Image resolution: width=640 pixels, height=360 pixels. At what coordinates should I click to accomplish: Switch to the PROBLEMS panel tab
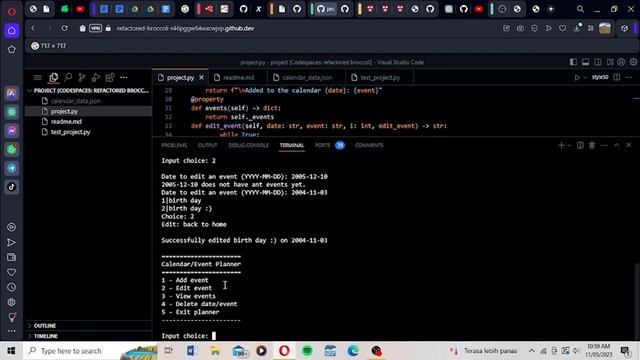click(x=174, y=145)
